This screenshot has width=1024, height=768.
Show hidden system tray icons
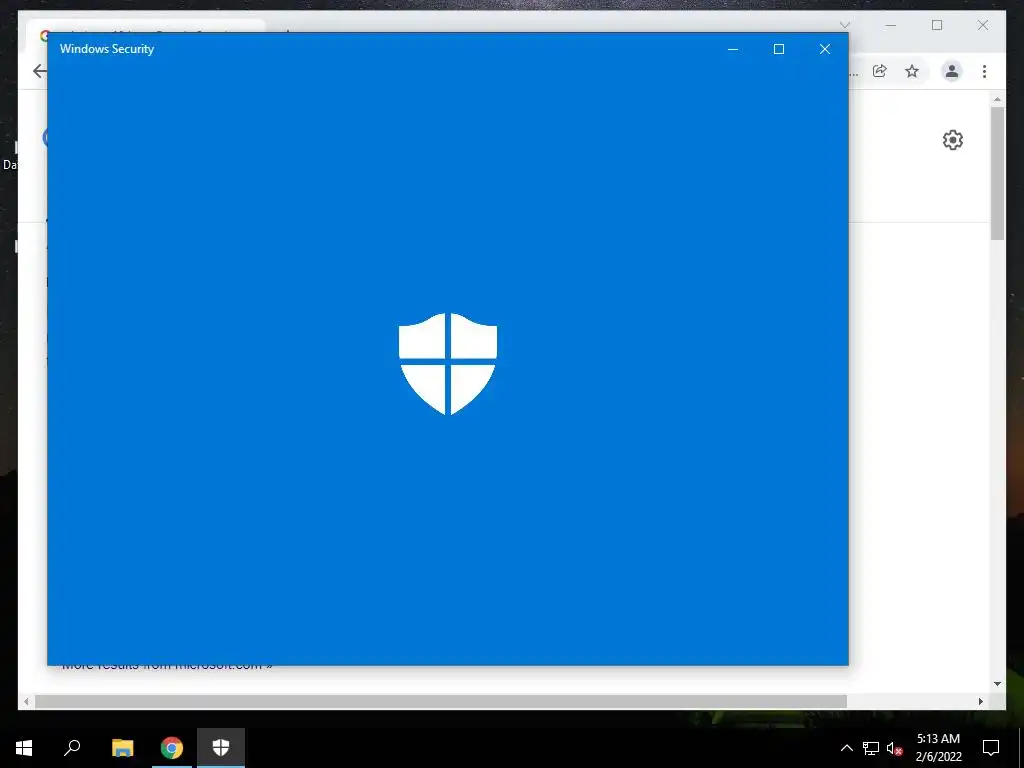coord(846,748)
